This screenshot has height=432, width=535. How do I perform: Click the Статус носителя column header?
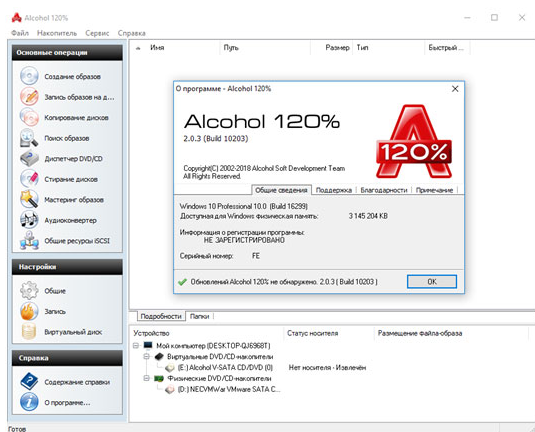pyautogui.click(x=329, y=333)
